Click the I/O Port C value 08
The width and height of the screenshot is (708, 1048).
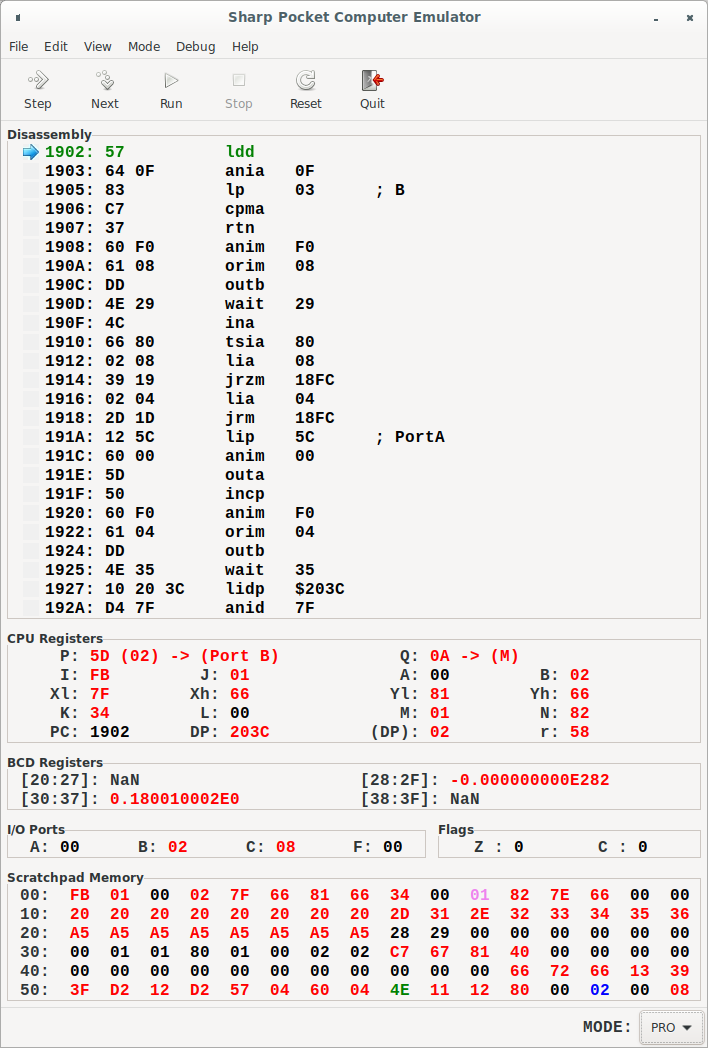click(x=285, y=847)
